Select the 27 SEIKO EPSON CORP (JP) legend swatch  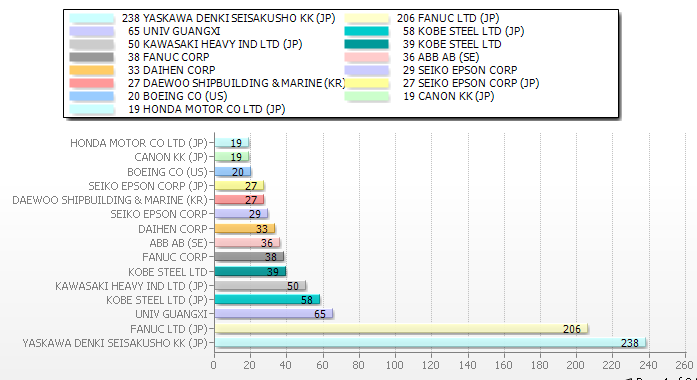367,83
